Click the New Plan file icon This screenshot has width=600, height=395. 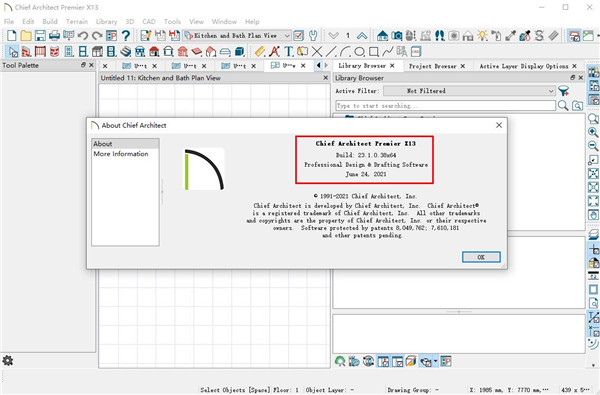coord(12,36)
